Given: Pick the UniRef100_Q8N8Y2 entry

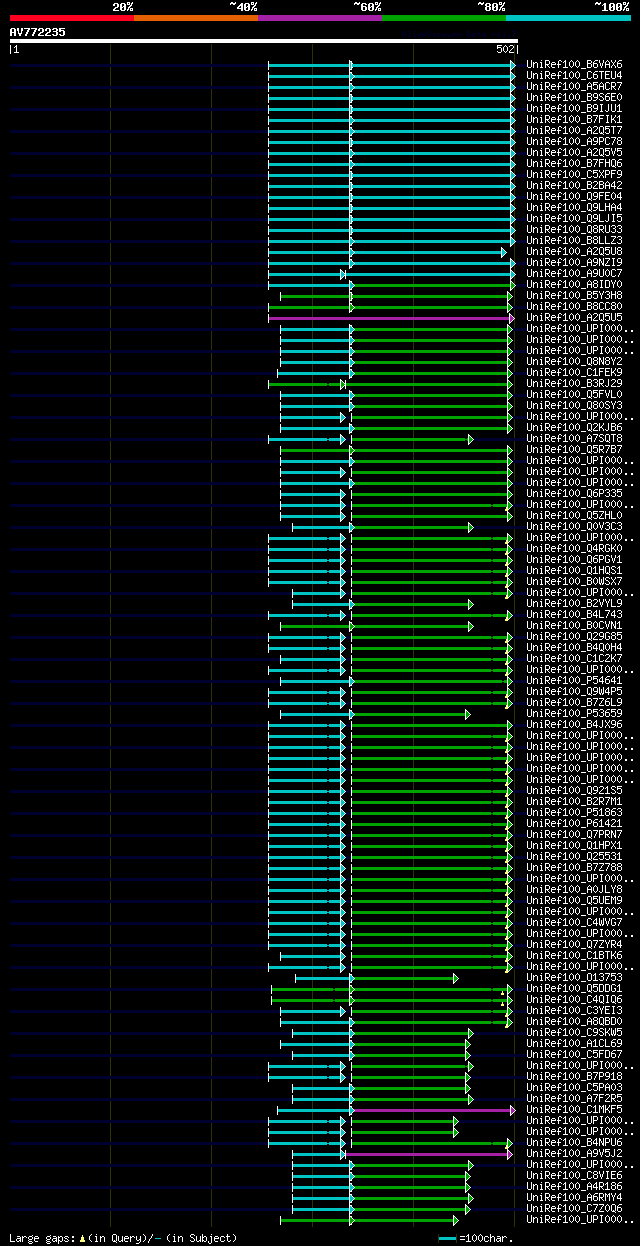Looking at the screenshot, I should pos(574,361).
